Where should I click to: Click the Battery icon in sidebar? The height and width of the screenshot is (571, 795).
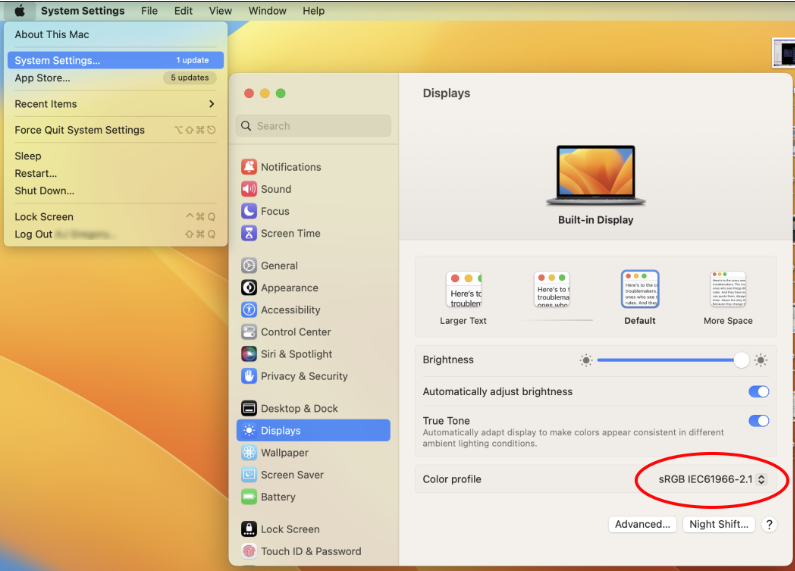click(248, 497)
